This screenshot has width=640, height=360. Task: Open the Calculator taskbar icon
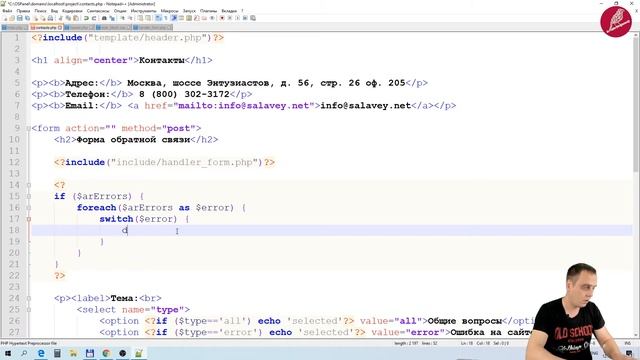pos(57,353)
